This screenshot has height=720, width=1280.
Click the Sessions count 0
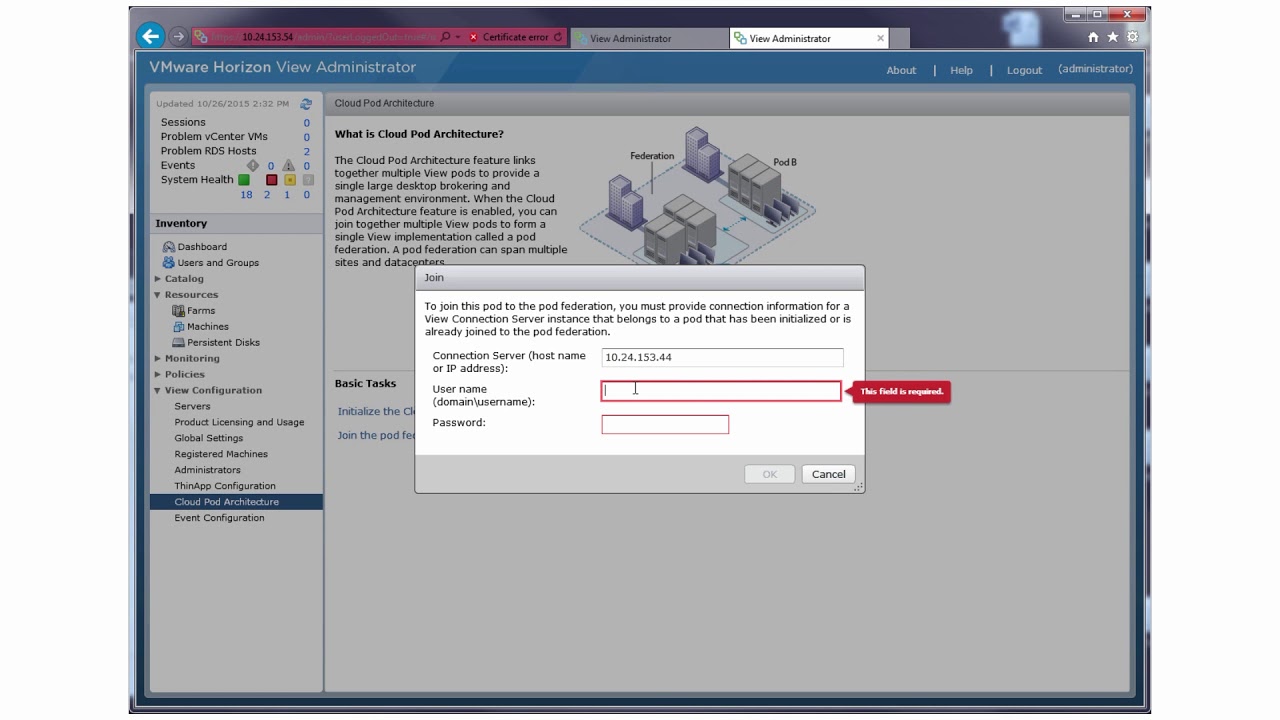click(x=307, y=123)
